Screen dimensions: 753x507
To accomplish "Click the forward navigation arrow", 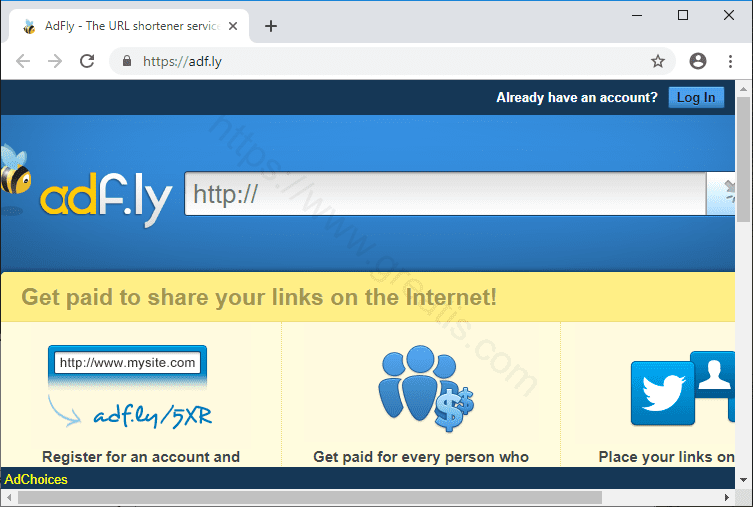I will 55,61.
